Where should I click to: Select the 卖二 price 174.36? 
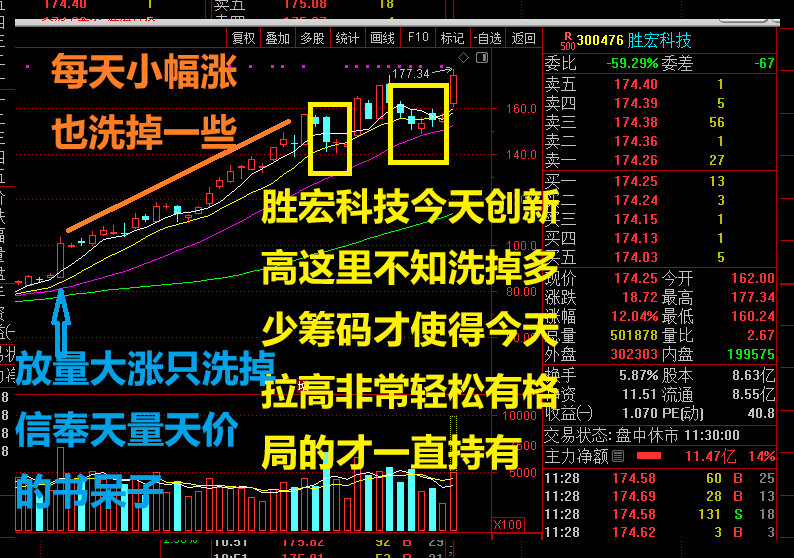636,141
